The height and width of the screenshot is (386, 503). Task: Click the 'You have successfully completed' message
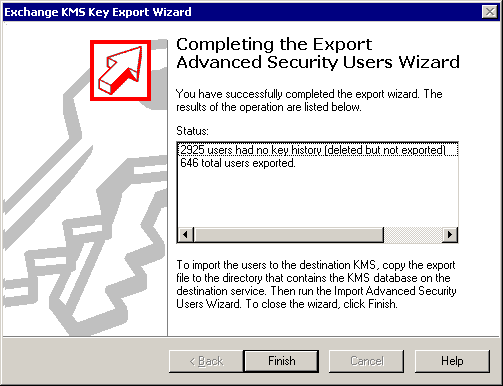pos(309,100)
